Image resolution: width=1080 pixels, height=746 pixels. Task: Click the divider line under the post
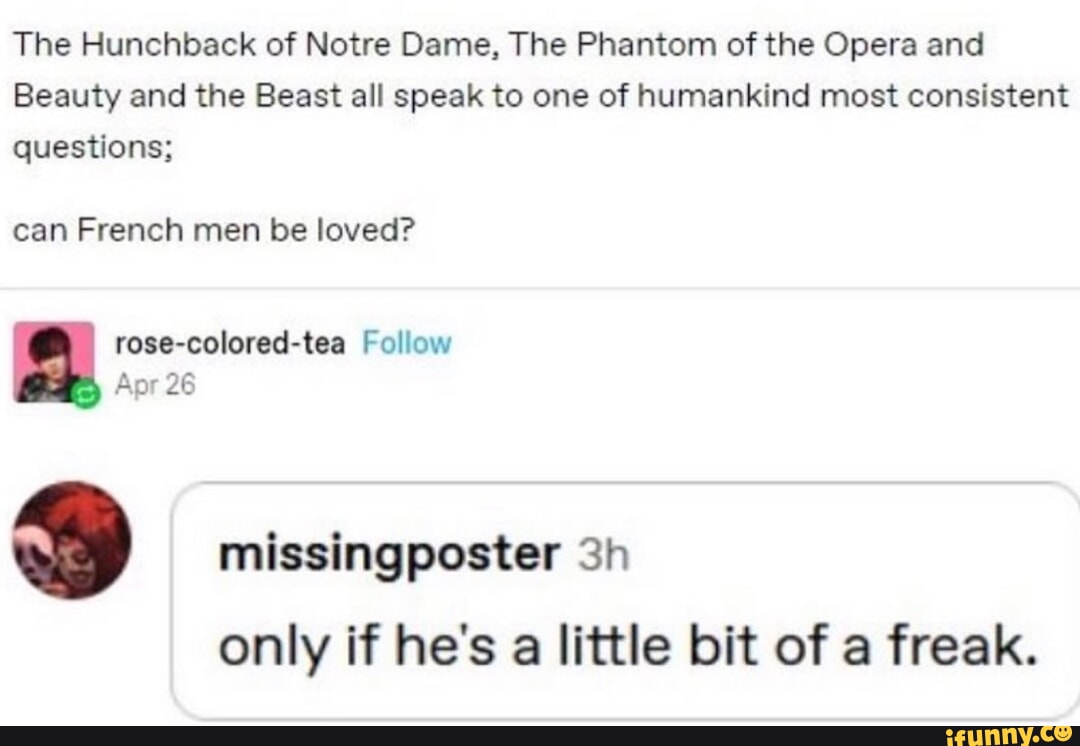click(x=540, y=288)
